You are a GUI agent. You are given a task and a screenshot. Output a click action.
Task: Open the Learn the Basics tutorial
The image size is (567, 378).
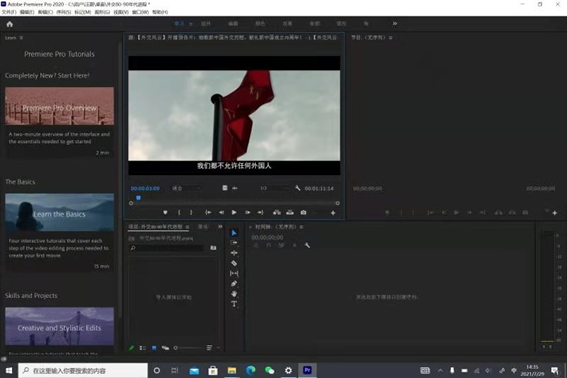click(59, 212)
